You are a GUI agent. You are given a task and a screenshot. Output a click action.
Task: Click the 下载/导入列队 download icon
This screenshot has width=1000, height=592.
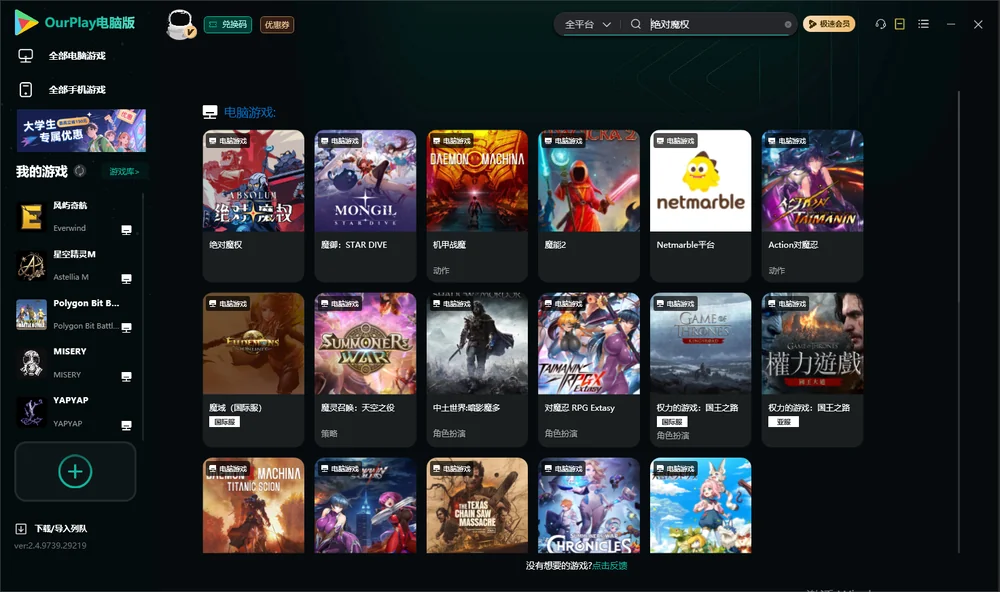[x=21, y=529]
